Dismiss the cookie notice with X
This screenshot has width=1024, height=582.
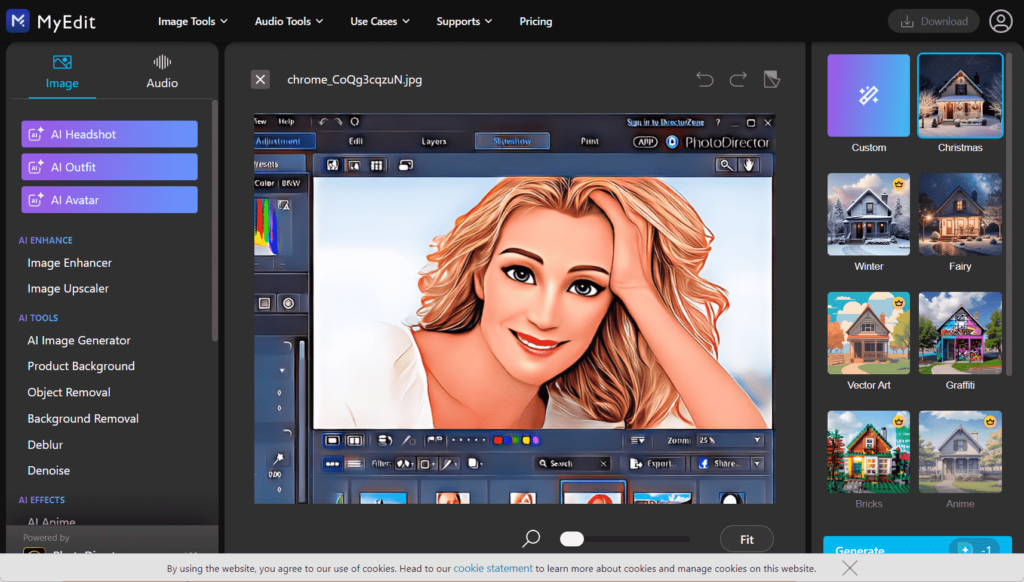[x=850, y=568]
